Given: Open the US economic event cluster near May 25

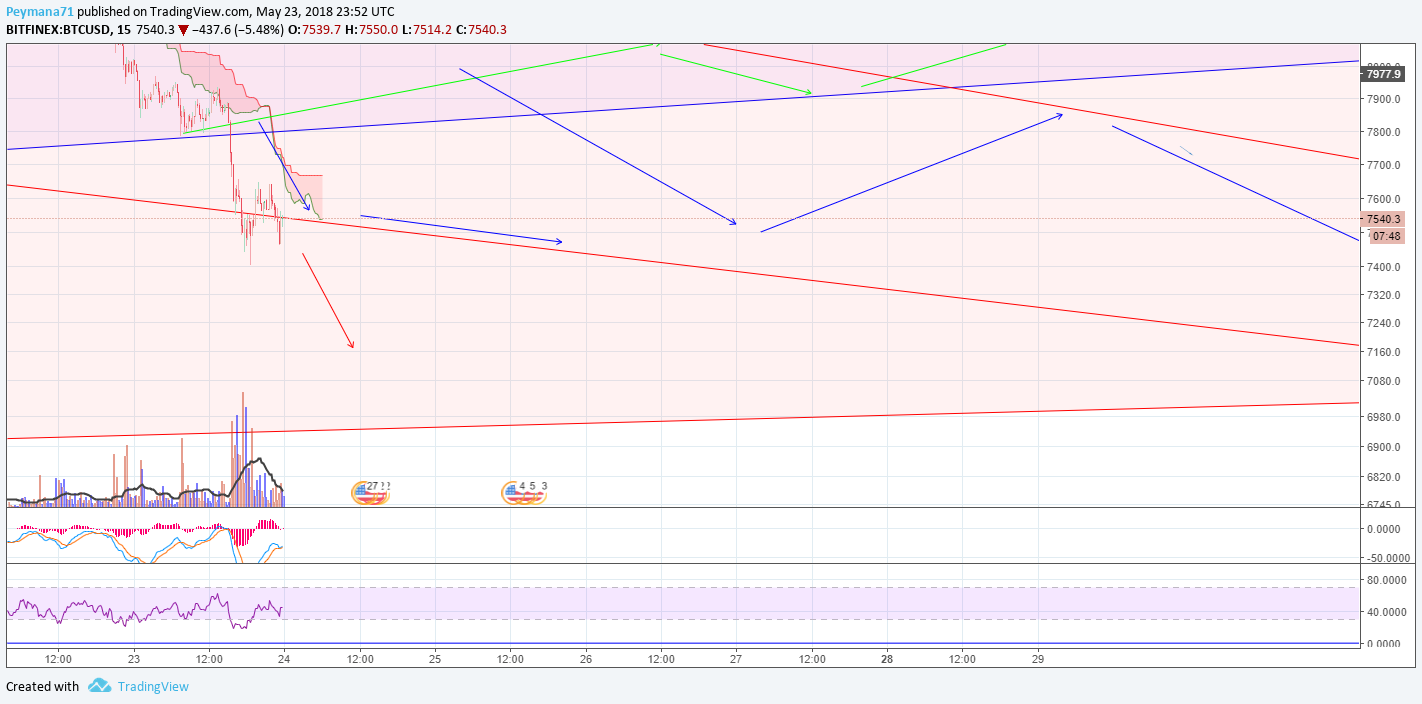Looking at the screenshot, I should click(525, 491).
